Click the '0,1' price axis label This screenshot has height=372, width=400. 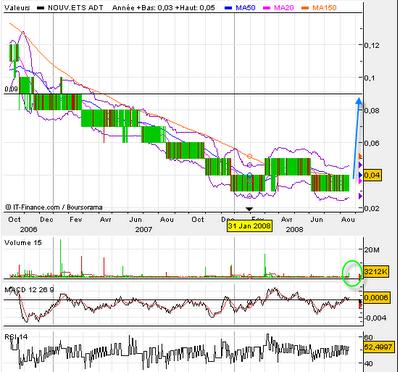pos(369,78)
